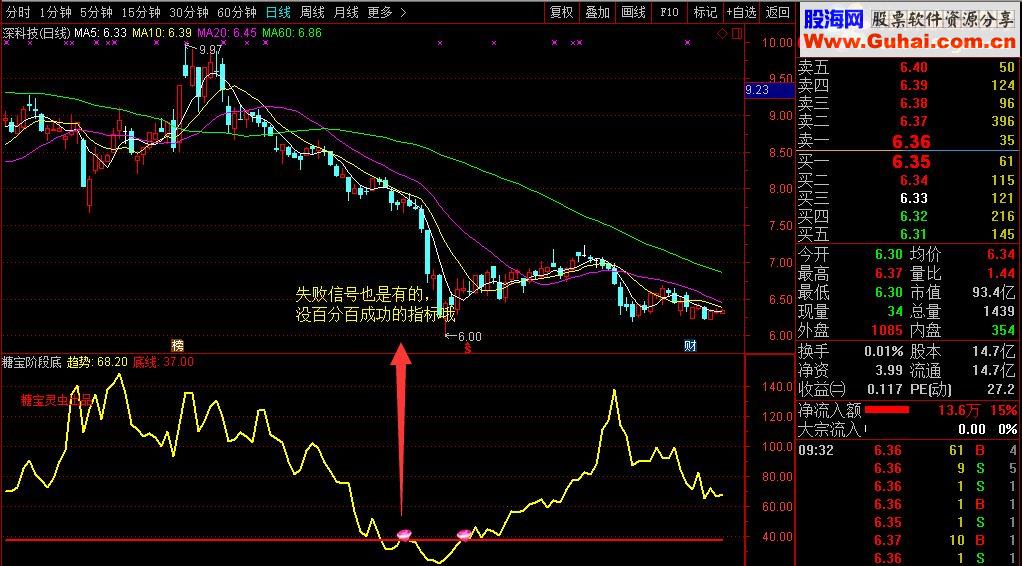Select the 1分钟 period

55,12
